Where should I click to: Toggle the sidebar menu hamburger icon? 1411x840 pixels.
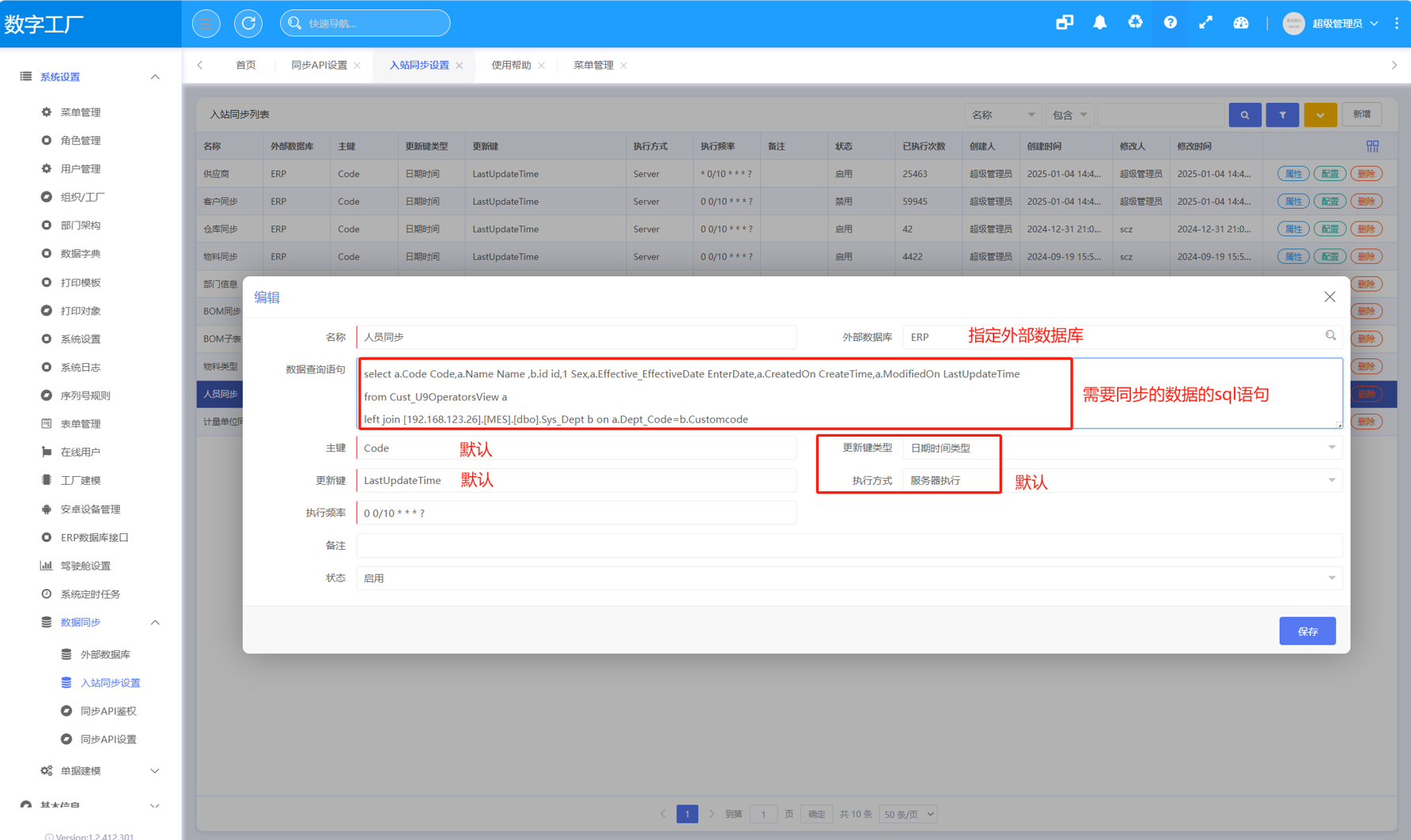point(206,24)
